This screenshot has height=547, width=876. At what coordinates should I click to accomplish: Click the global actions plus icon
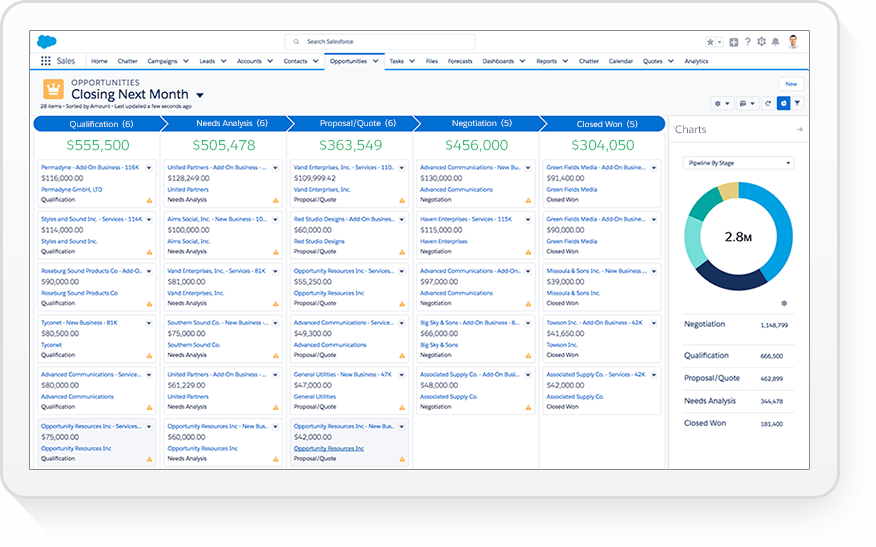(x=733, y=42)
